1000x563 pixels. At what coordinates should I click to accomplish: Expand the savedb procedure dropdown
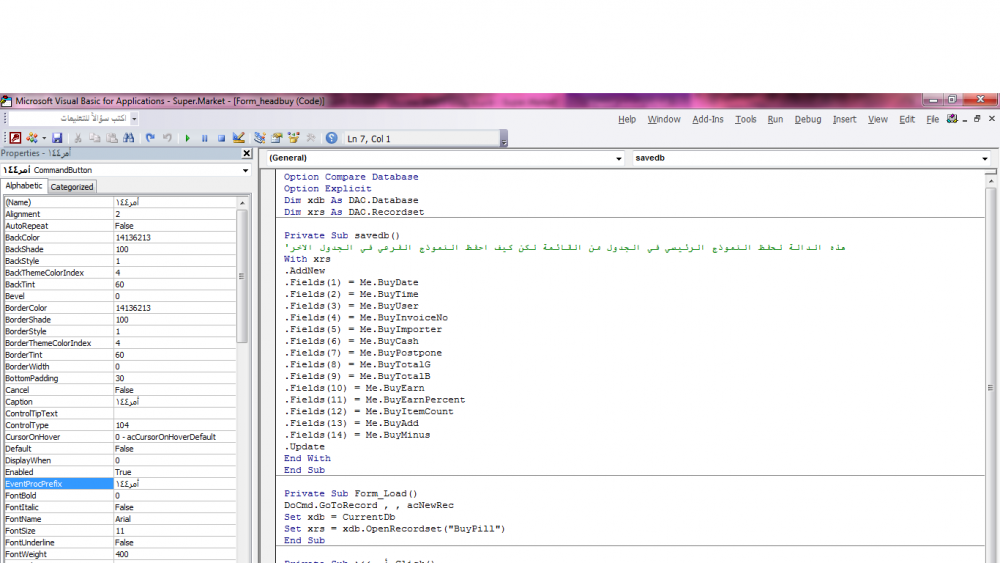tap(985, 158)
